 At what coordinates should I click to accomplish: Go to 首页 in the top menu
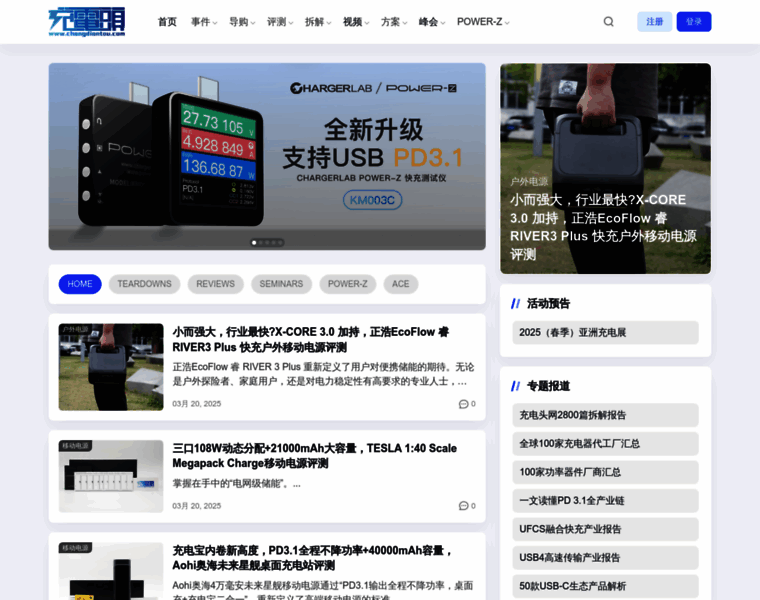pos(167,22)
